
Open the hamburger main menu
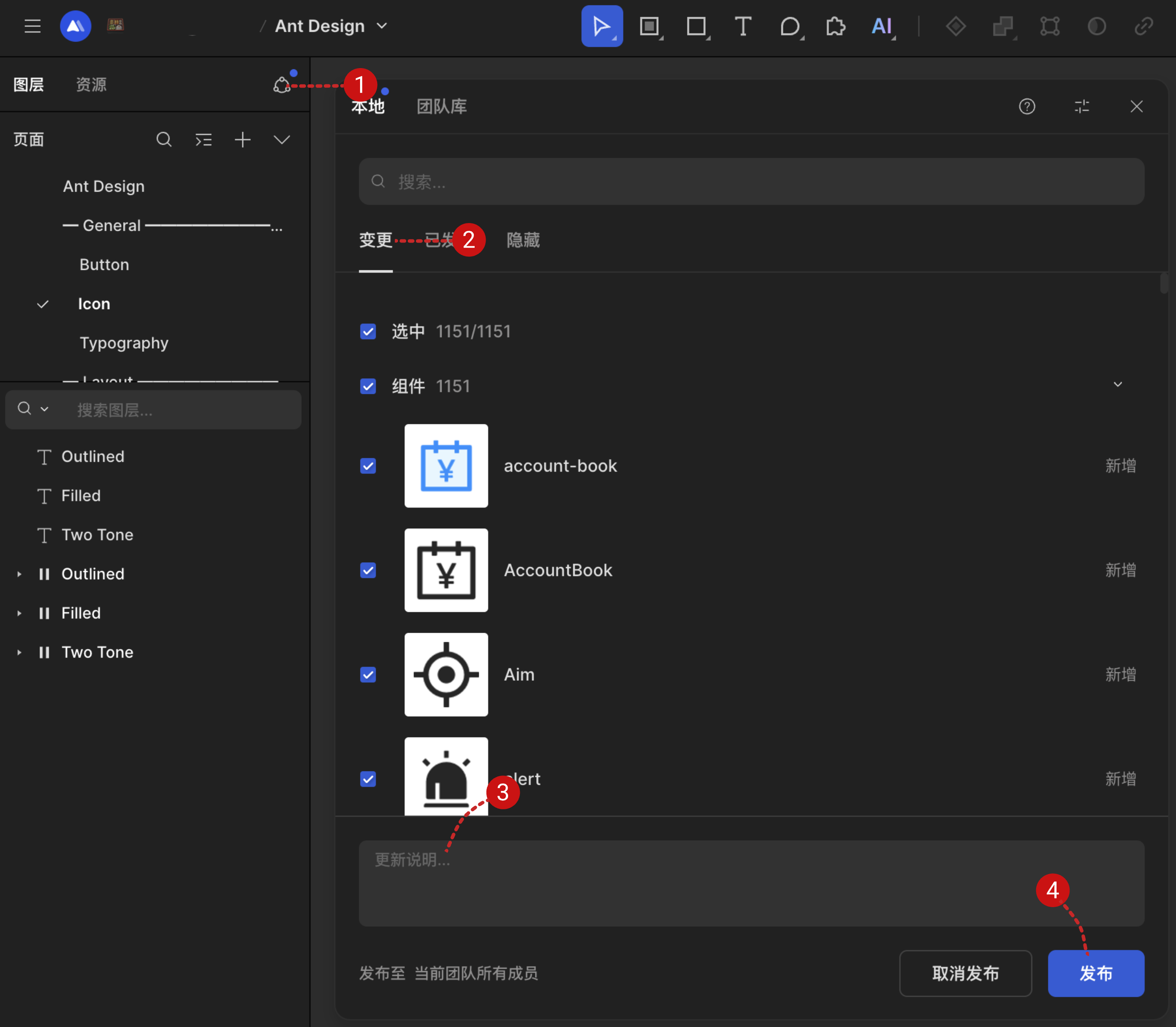32,27
